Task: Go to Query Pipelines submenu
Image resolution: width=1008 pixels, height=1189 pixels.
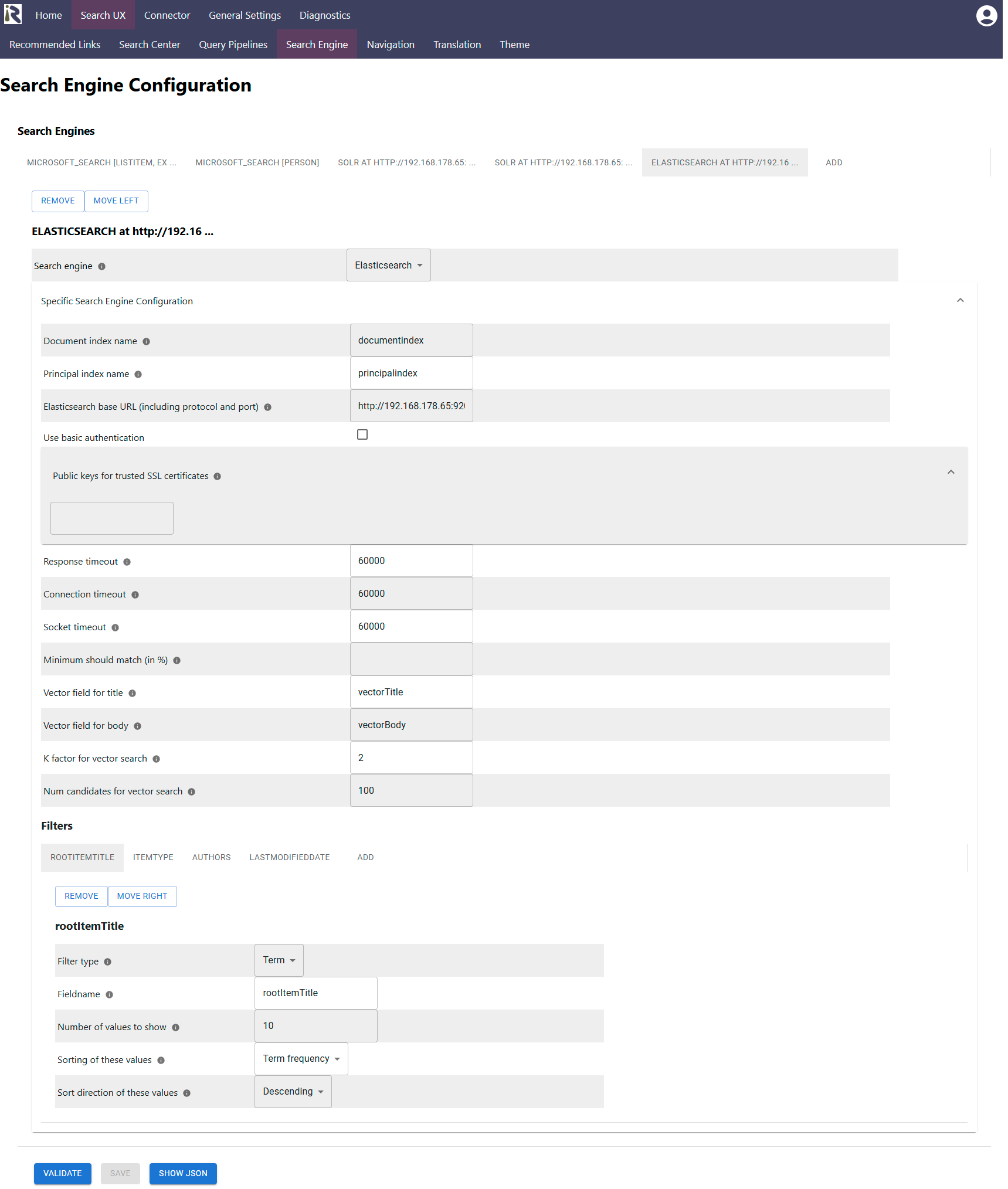Action: (x=233, y=45)
